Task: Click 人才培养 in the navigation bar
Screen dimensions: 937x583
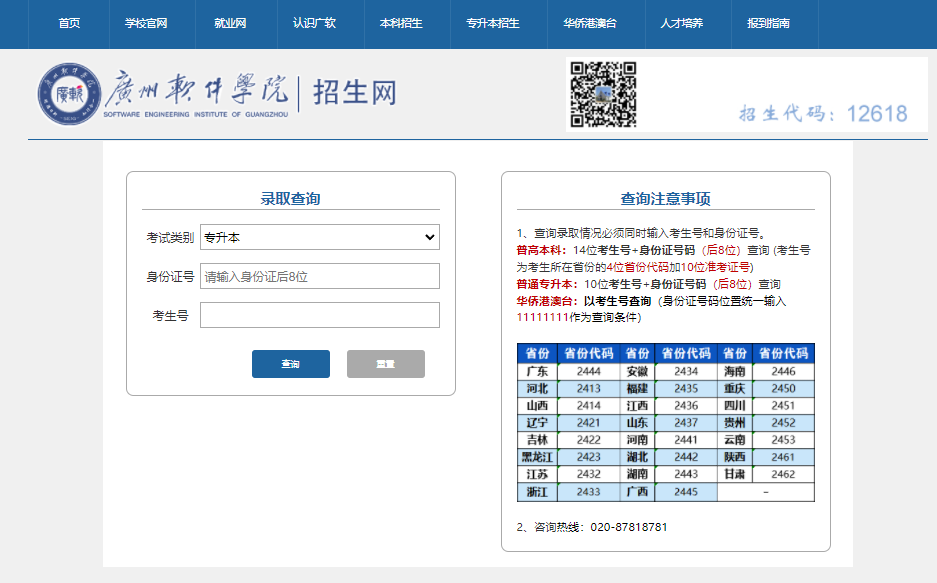Action: pyautogui.click(x=681, y=23)
